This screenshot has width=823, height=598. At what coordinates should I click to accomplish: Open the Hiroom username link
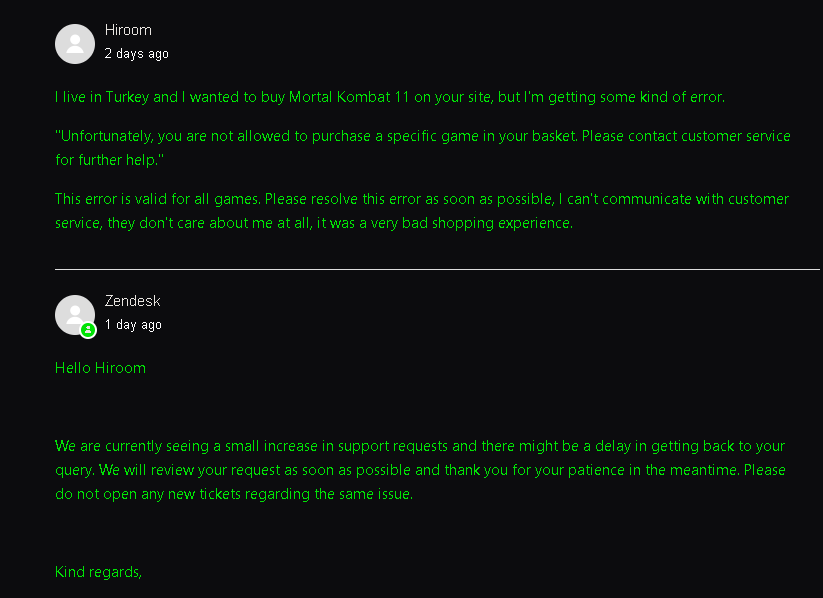(128, 31)
